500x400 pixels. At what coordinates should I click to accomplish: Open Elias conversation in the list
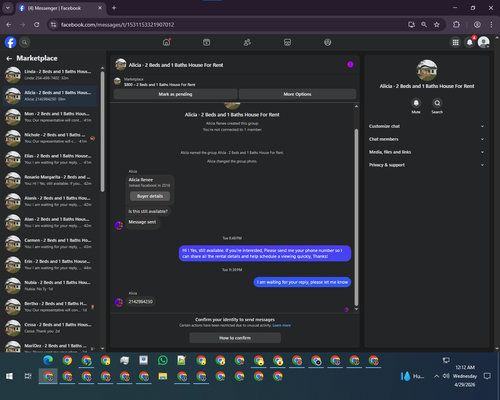50,159
